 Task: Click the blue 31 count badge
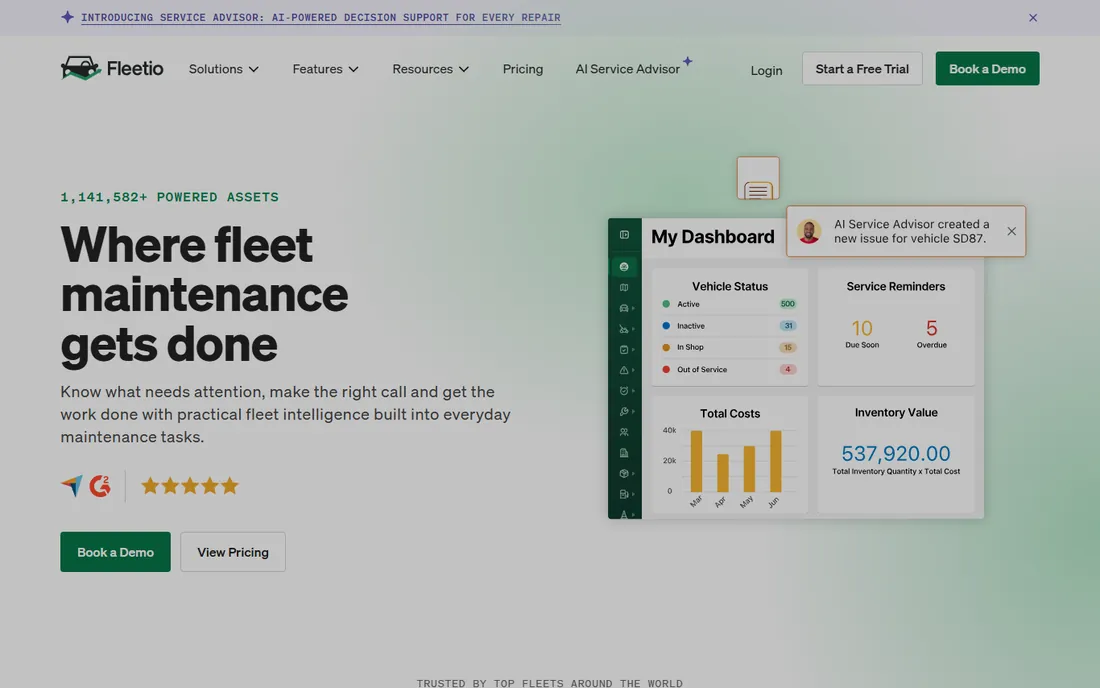tap(788, 326)
